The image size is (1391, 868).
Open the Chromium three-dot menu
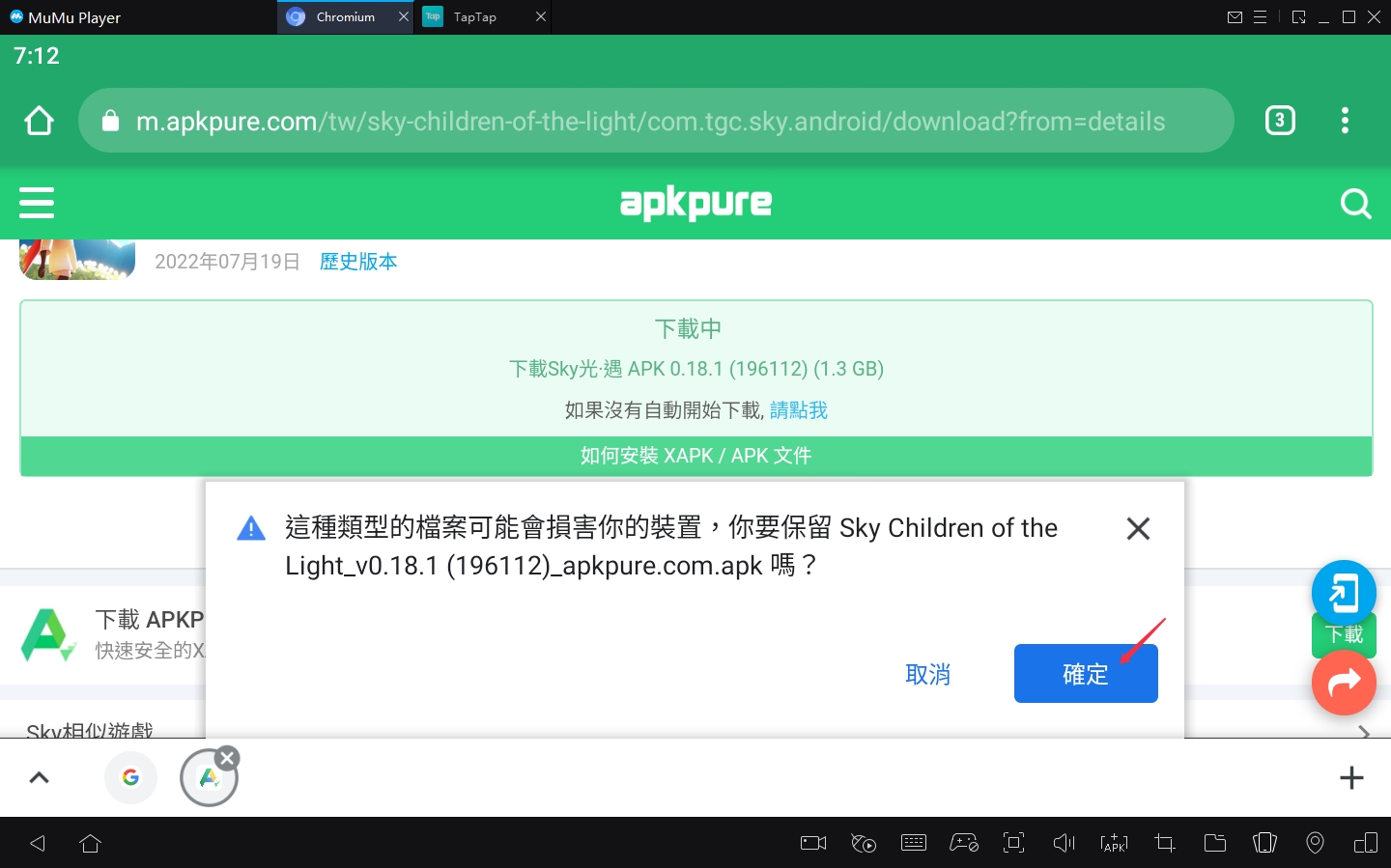[1345, 121]
